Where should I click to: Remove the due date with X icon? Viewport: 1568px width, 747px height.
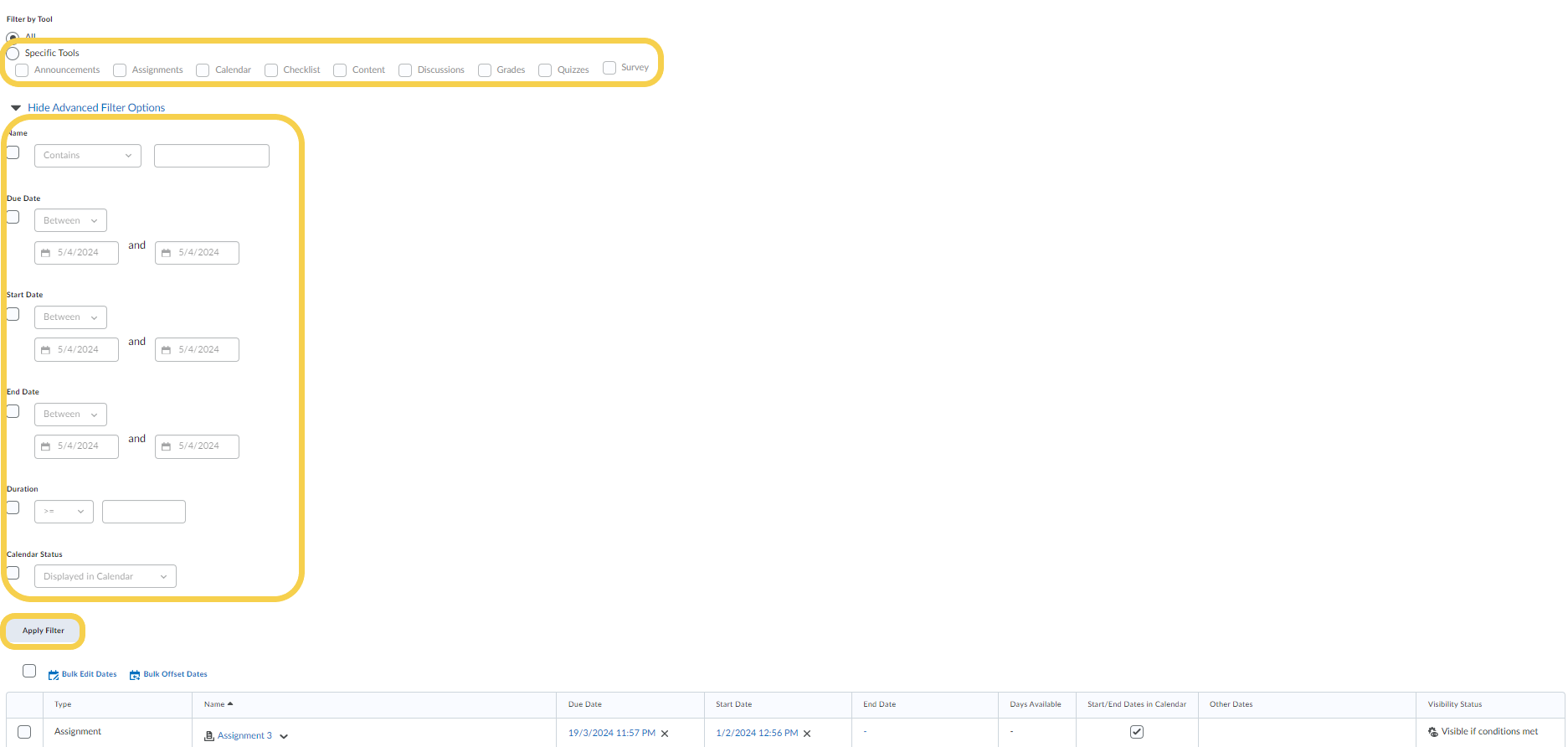coord(666,734)
